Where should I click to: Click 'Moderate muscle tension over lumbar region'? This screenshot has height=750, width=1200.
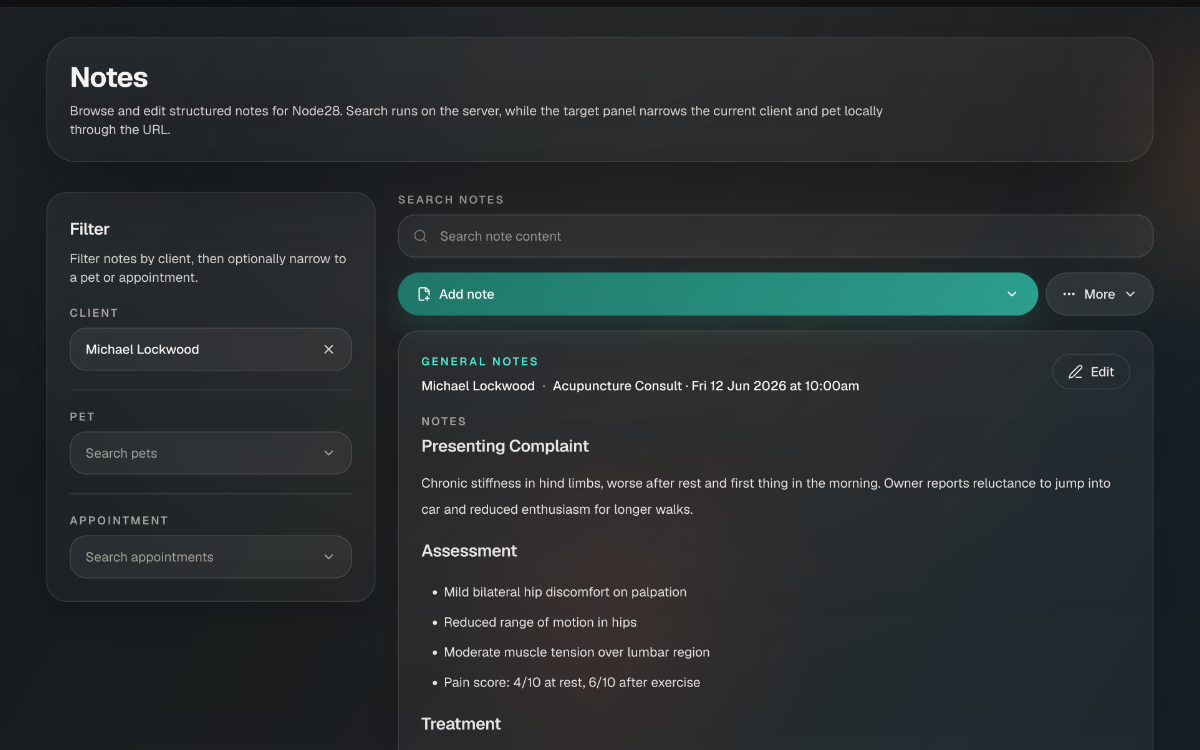(577, 652)
